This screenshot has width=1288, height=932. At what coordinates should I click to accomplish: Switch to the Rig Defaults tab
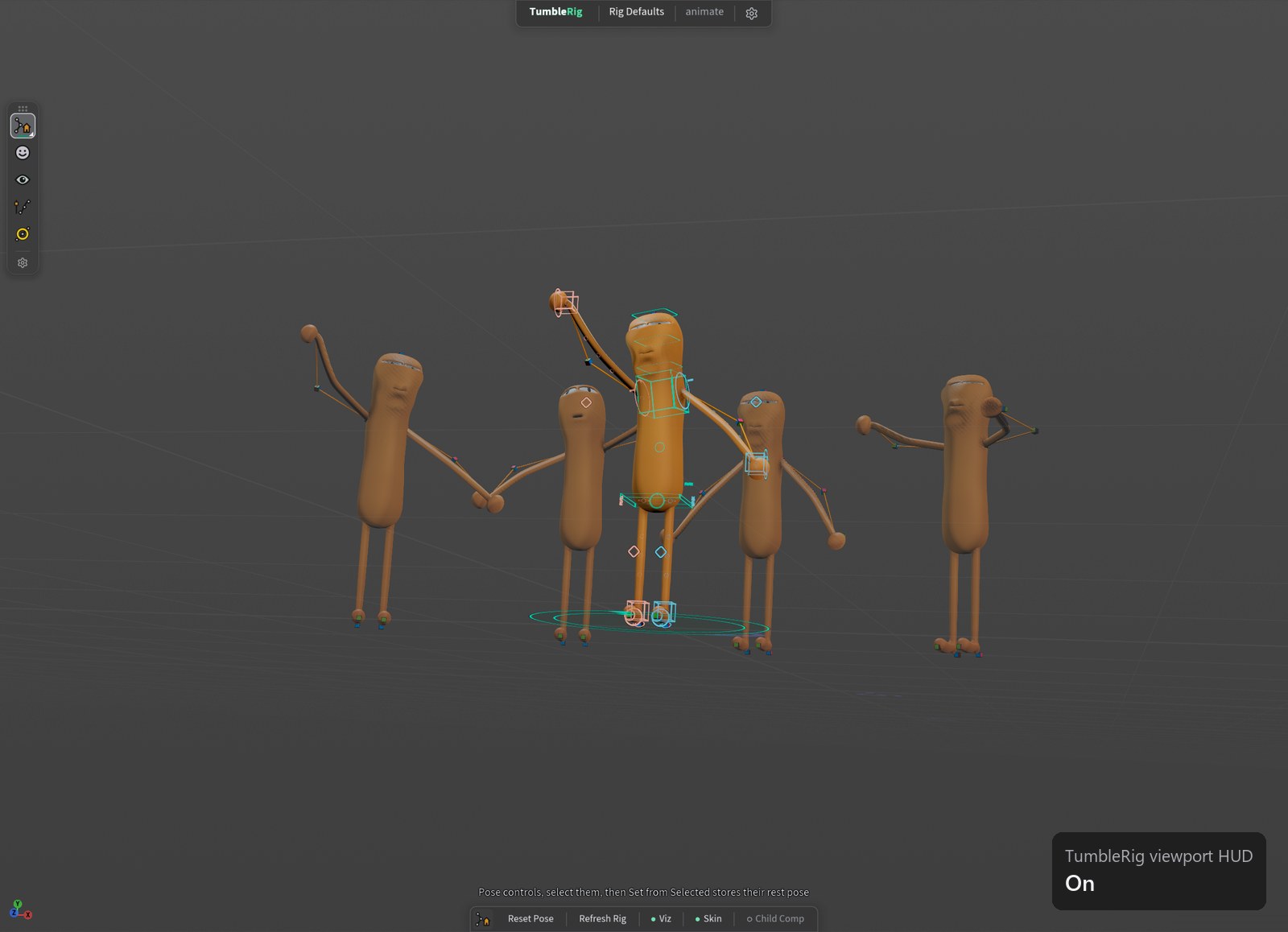click(636, 12)
